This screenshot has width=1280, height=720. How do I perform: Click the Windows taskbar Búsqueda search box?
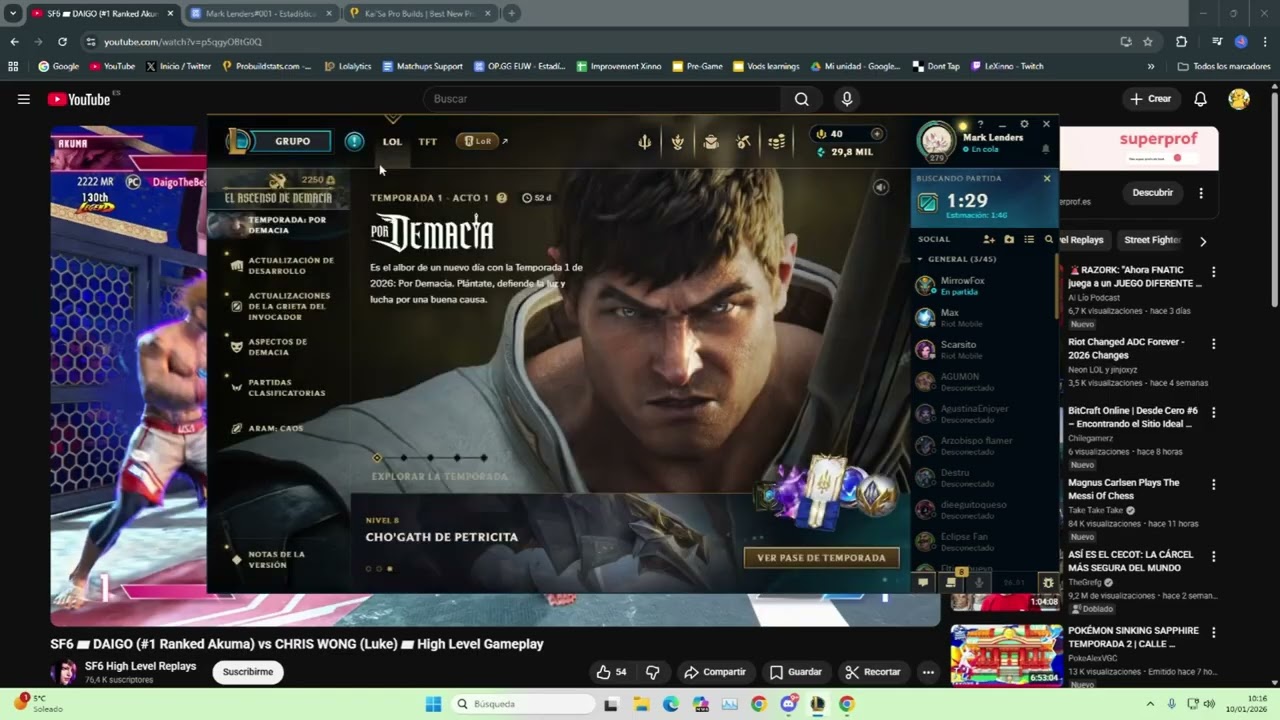[x=525, y=704]
